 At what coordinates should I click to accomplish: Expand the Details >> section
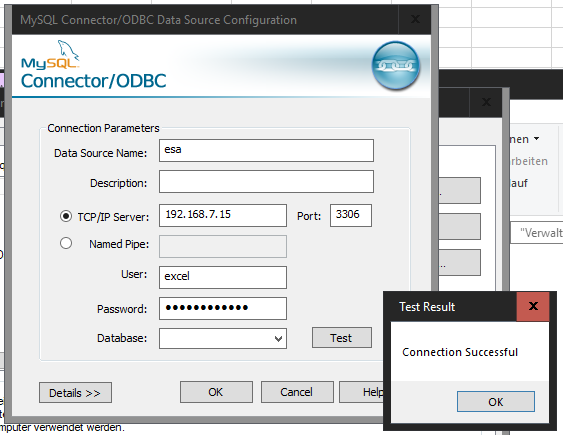pyautogui.click(x=75, y=393)
